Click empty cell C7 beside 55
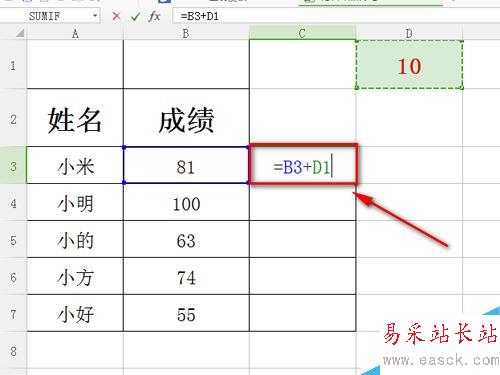The width and height of the screenshot is (500, 375). point(302,313)
